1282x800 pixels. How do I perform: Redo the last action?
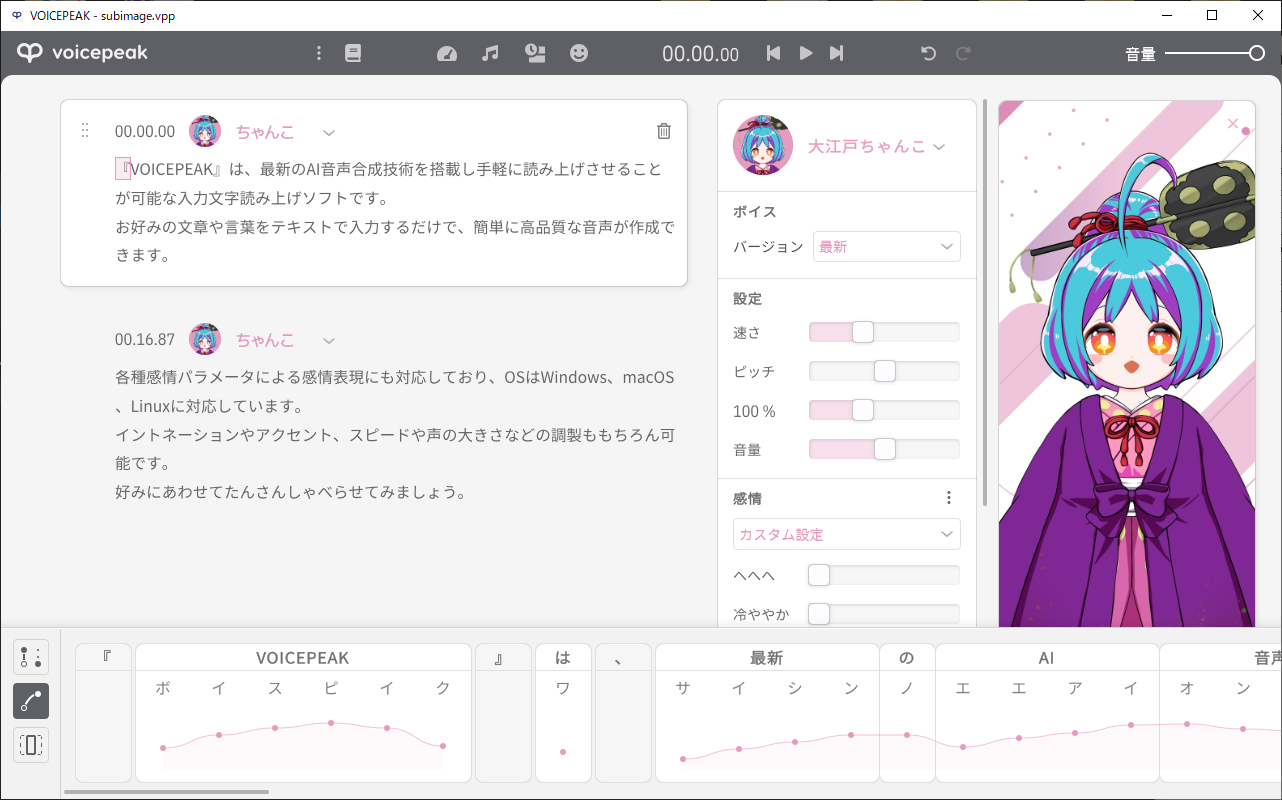click(963, 53)
